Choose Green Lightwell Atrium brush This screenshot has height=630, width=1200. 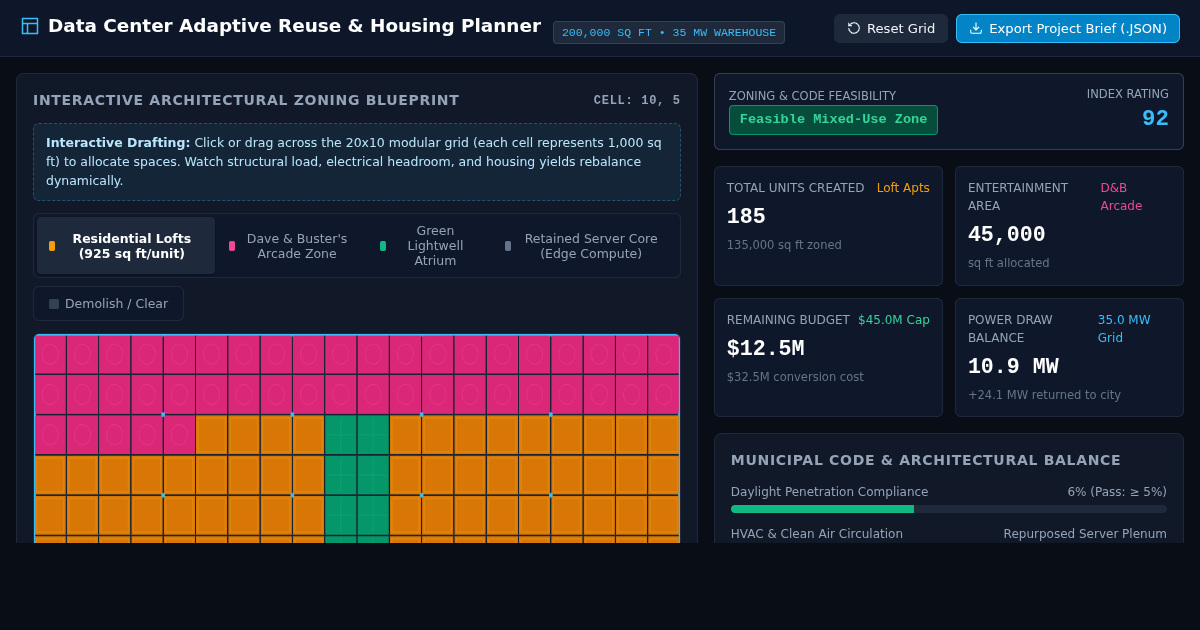(429, 246)
